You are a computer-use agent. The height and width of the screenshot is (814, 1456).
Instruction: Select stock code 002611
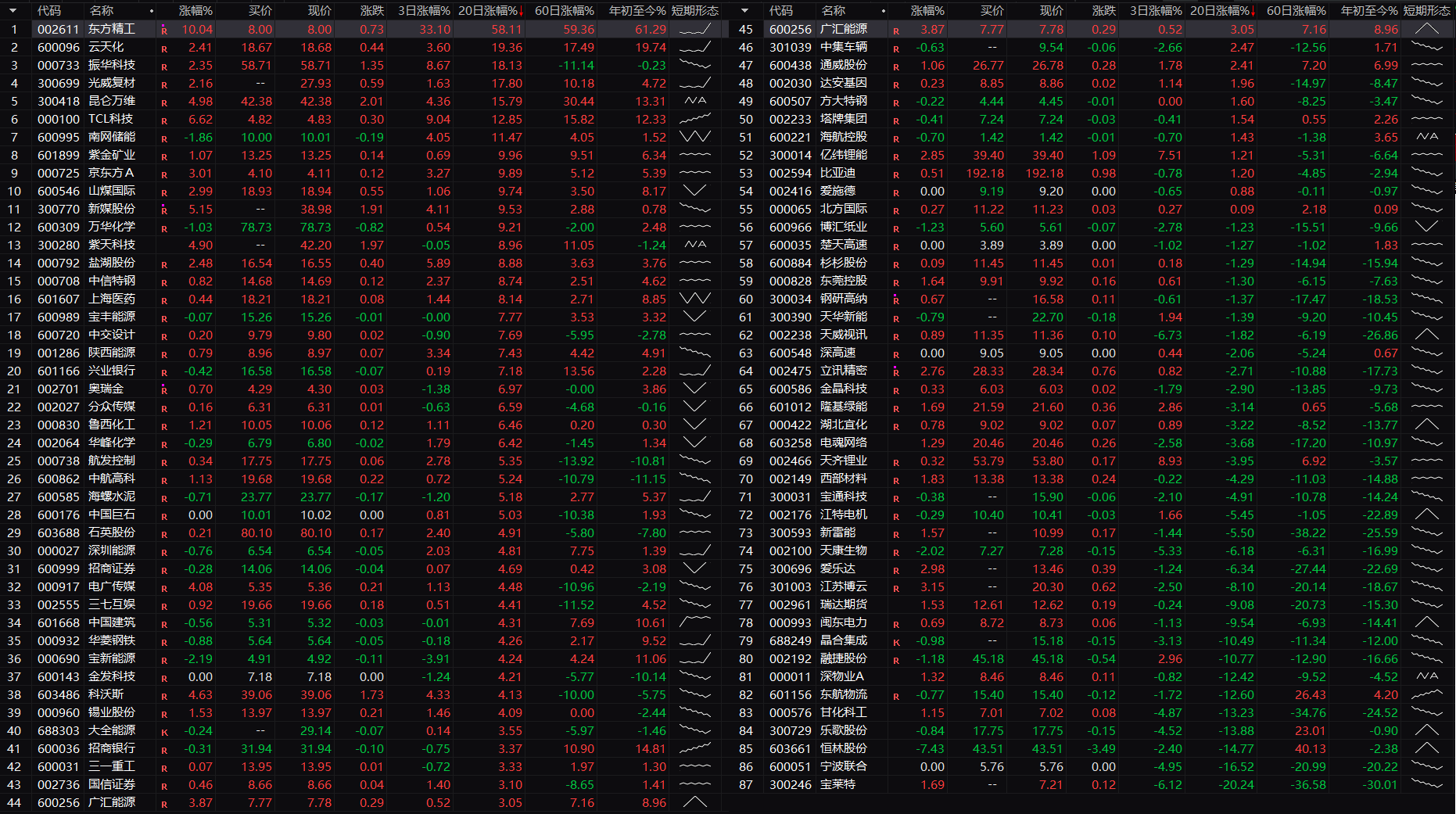[x=59, y=29]
